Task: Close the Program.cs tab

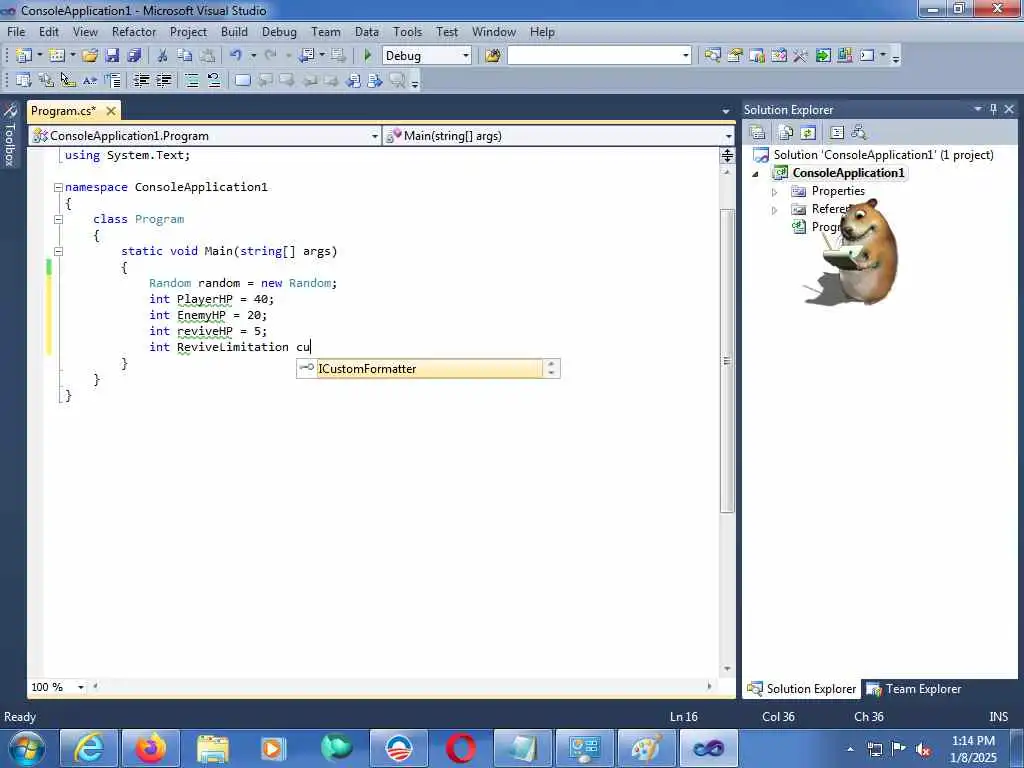Action: pyautogui.click(x=111, y=111)
